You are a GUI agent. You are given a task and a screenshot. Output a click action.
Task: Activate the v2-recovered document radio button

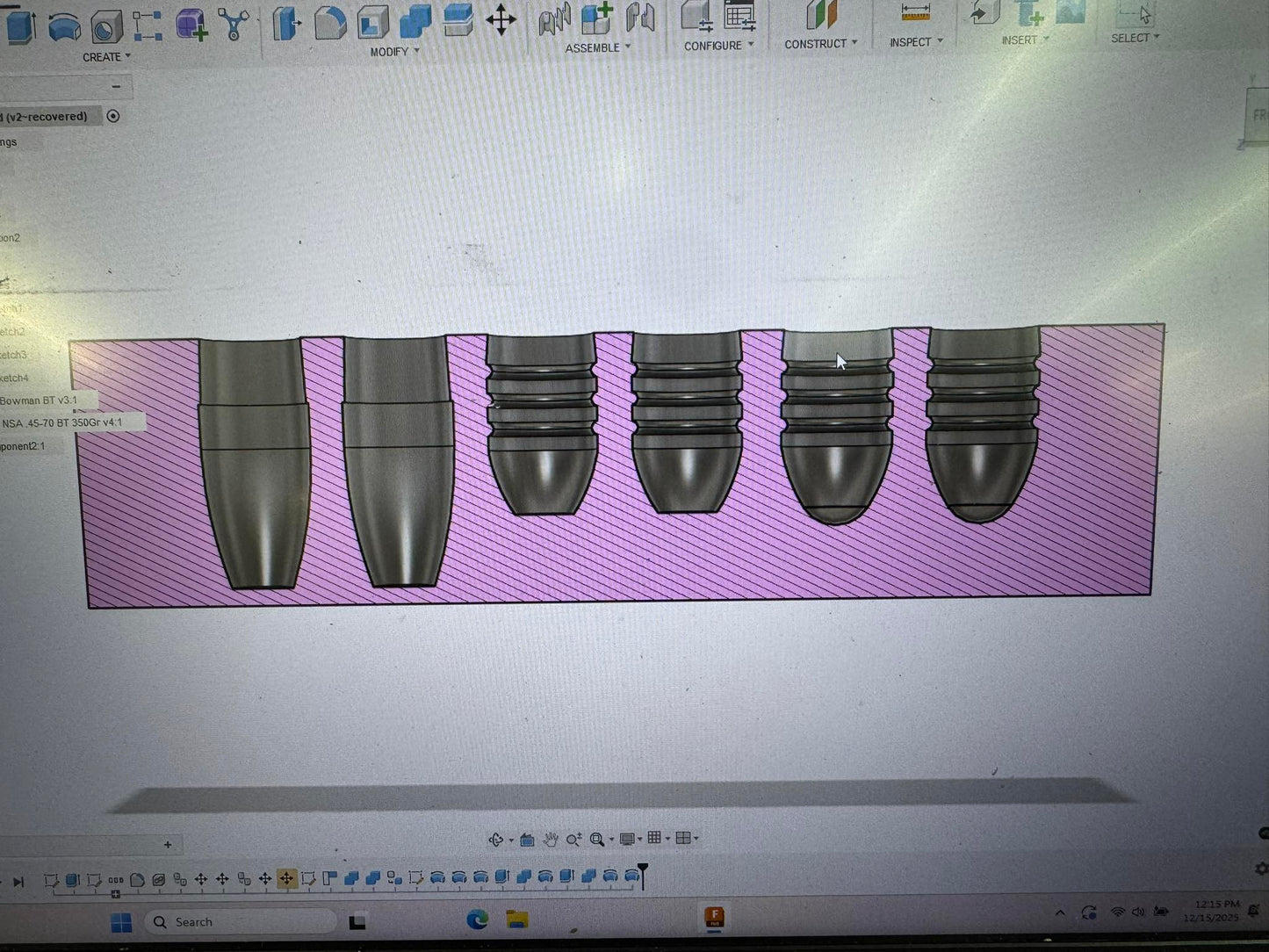pos(113,116)
